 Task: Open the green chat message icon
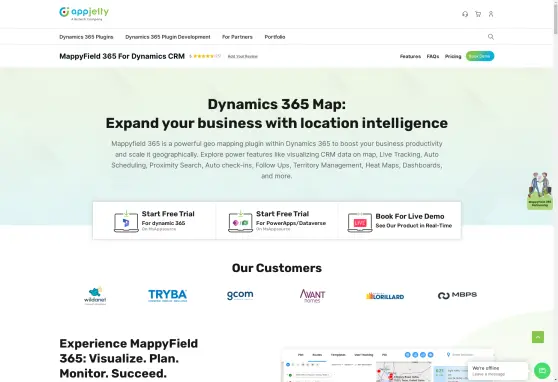(542, 371)
